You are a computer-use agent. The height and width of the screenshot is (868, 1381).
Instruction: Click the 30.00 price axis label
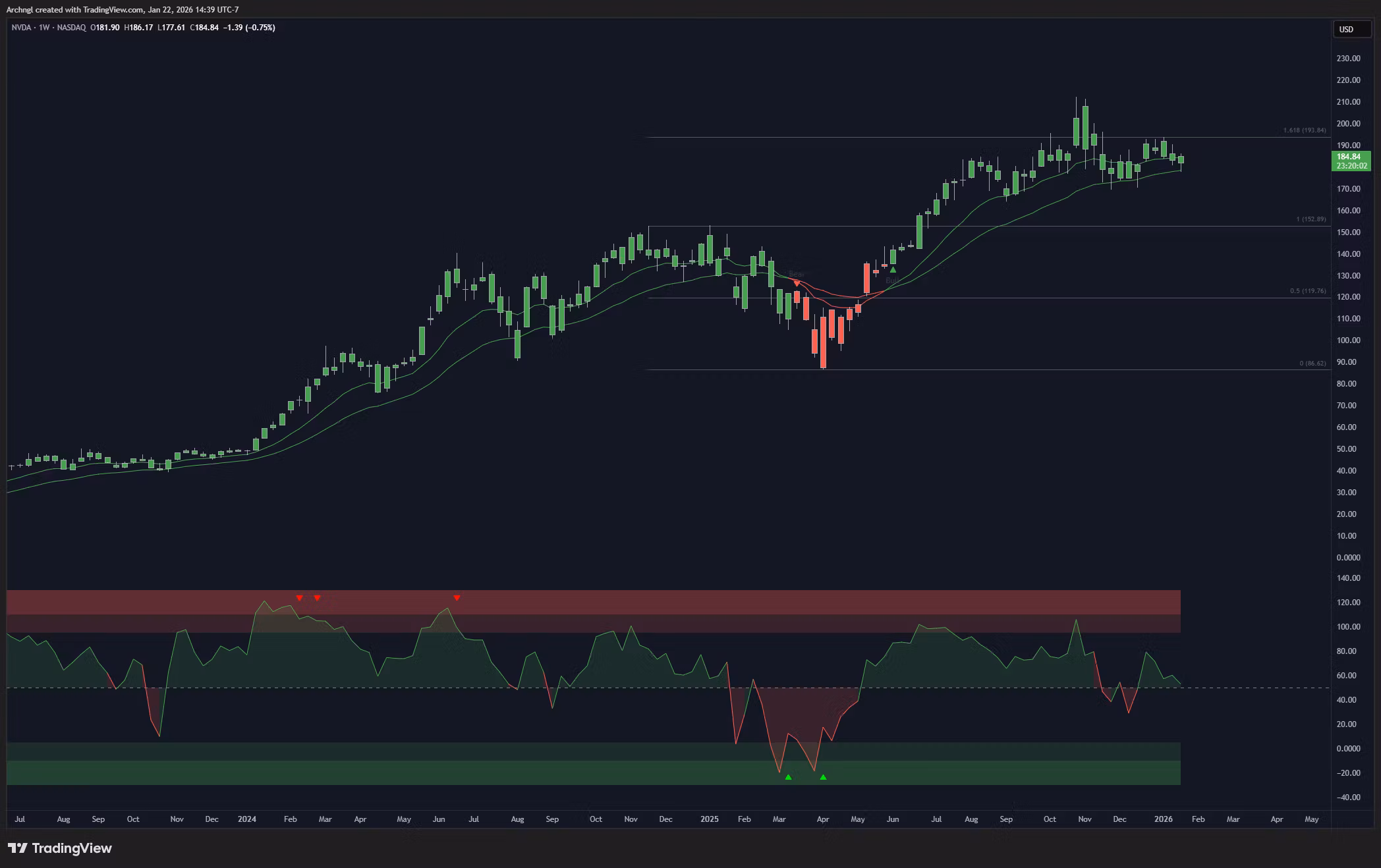[x=1347, y=493]
